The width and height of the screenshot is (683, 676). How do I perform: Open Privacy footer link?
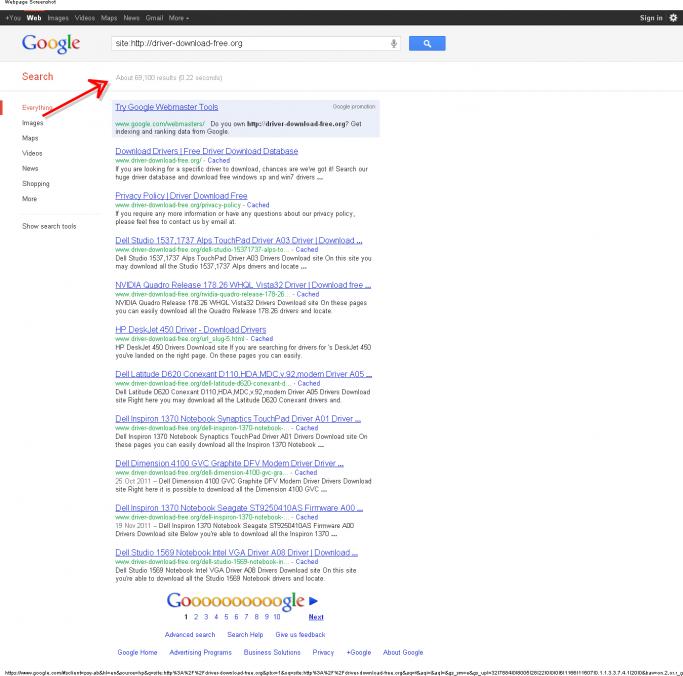click(x=323, y=652)
